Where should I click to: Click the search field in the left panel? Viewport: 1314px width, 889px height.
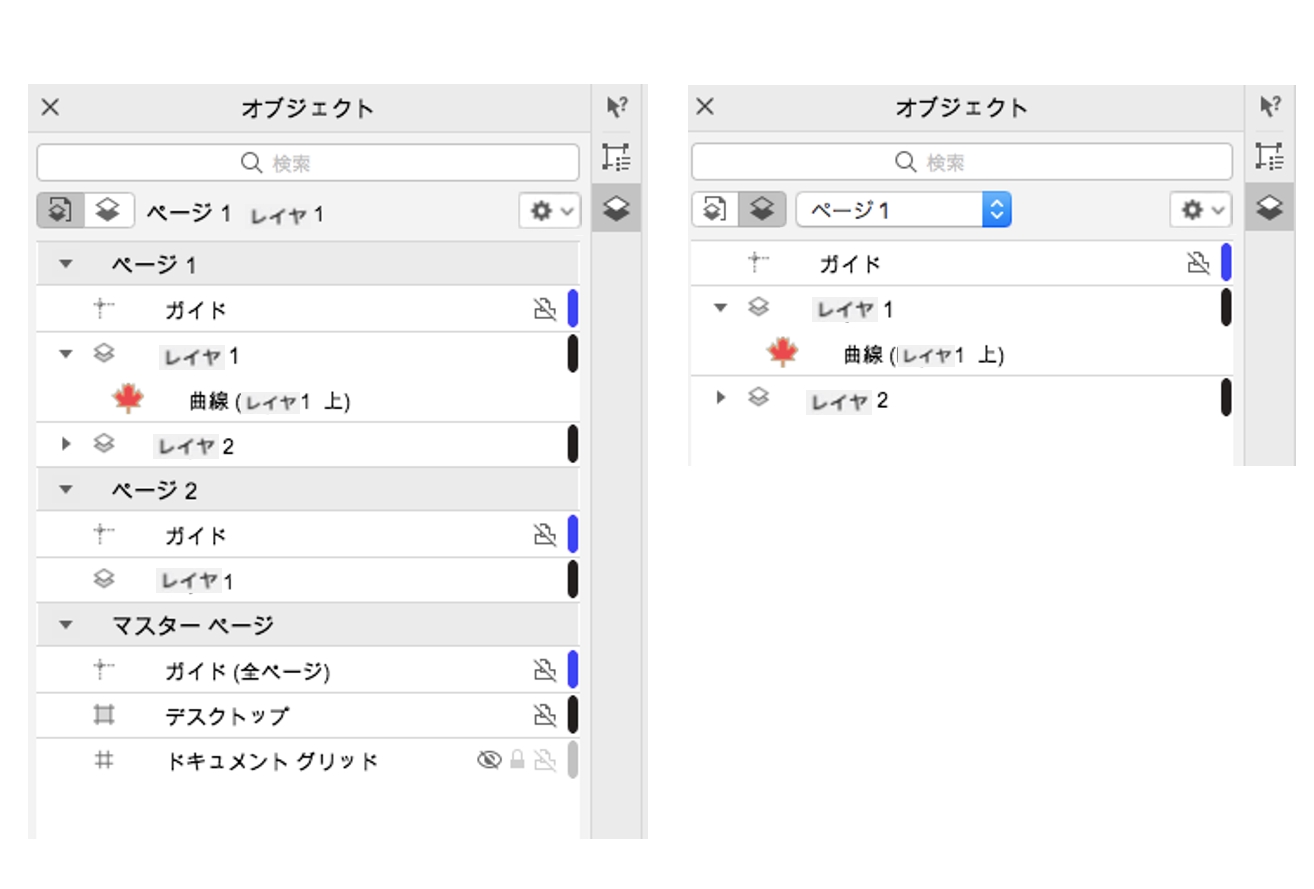(308, 162)
